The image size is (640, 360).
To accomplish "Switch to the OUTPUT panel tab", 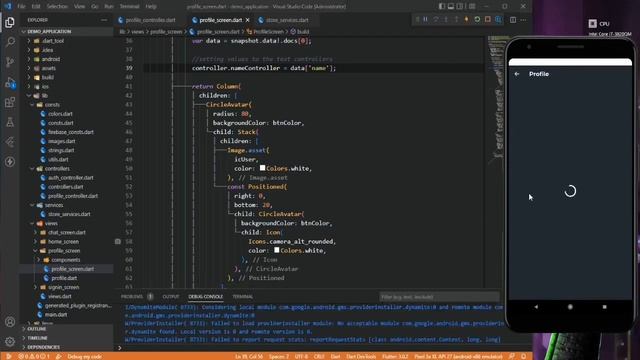I will (x=171, y=297).
